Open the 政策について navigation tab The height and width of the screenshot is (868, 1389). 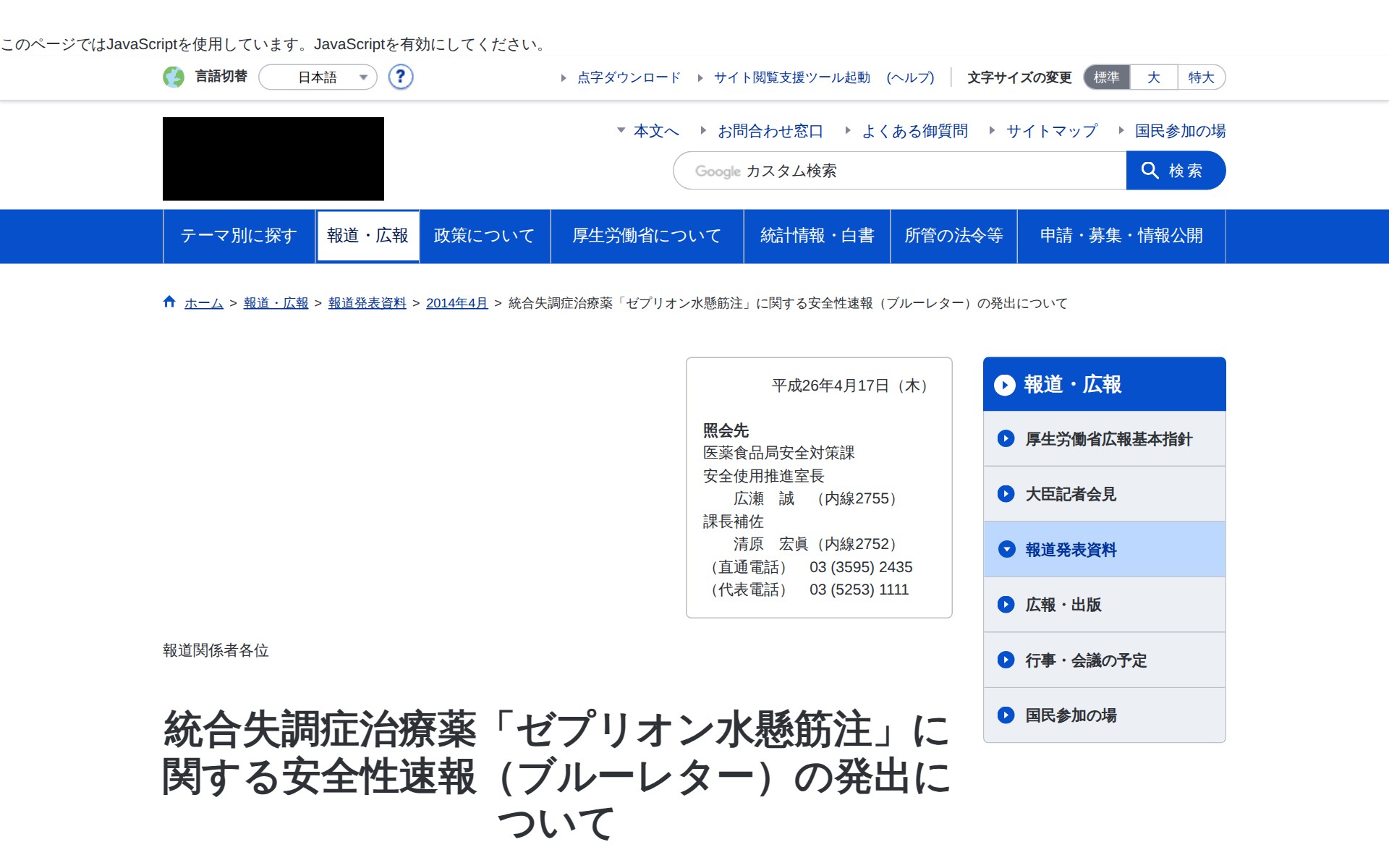(484, 236)
